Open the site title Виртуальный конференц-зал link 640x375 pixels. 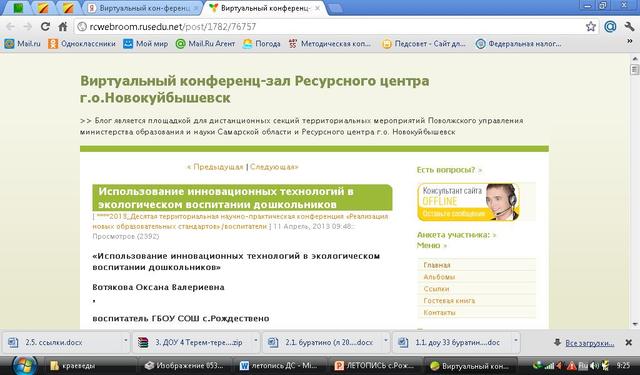click(x=254, y=89)
